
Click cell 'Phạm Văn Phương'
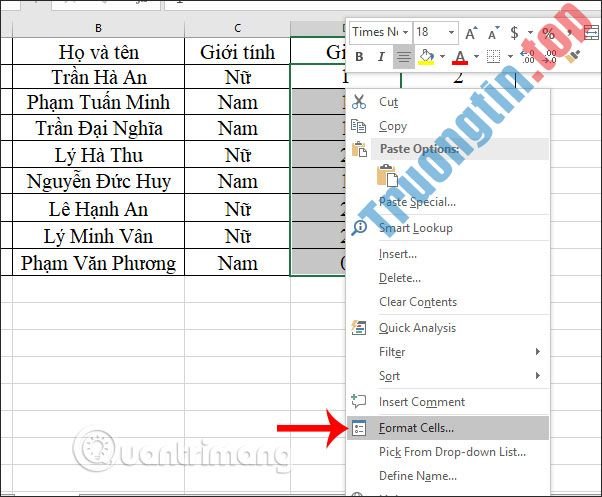98,263
